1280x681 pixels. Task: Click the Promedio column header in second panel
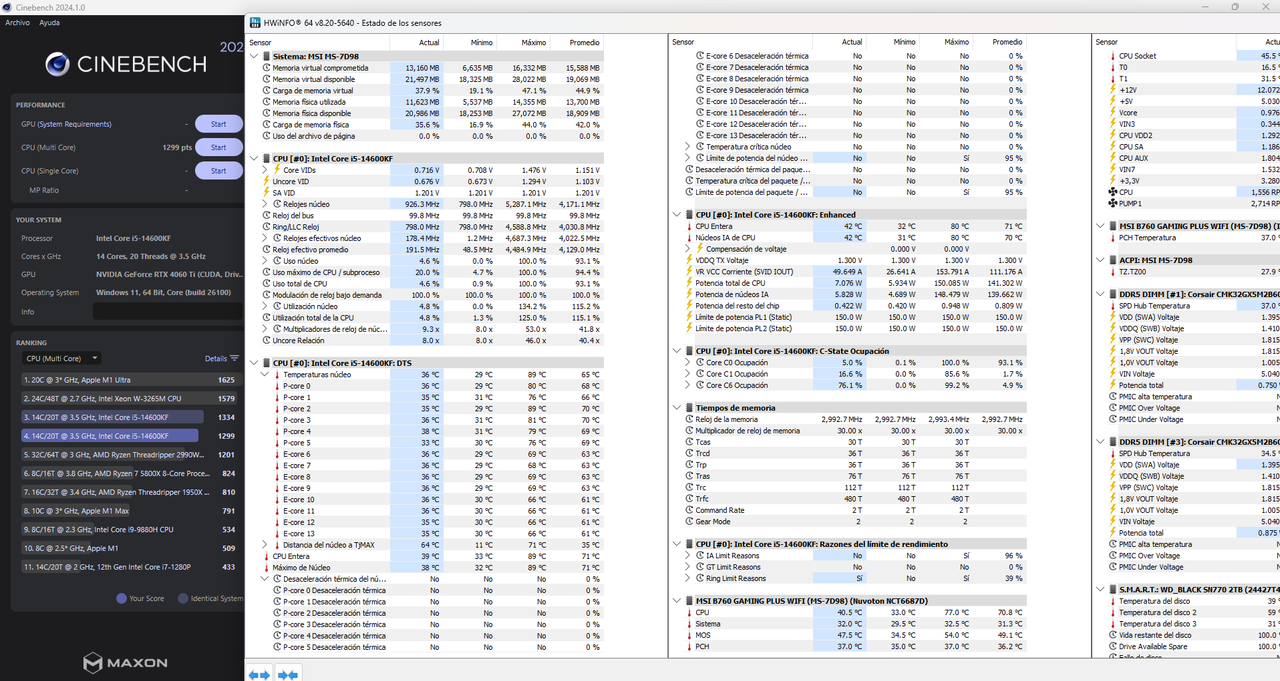tap(1007, 43)
